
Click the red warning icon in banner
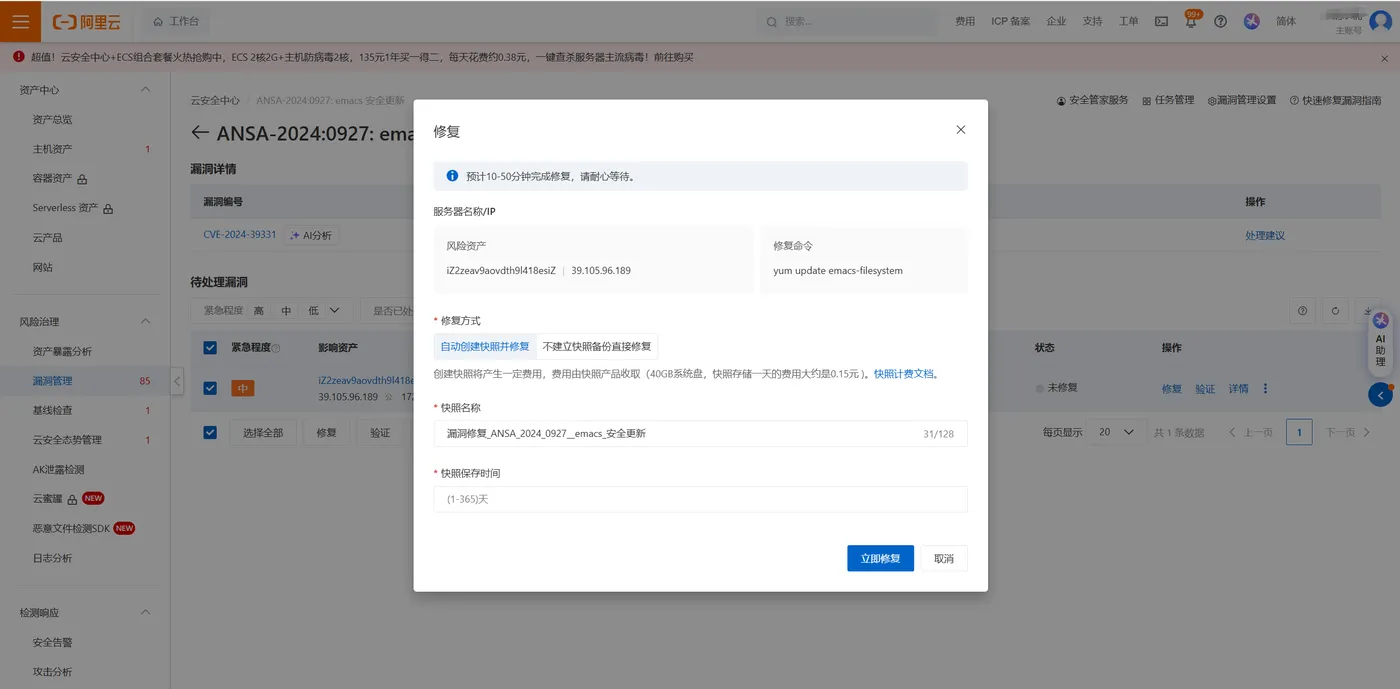point(19,57)
